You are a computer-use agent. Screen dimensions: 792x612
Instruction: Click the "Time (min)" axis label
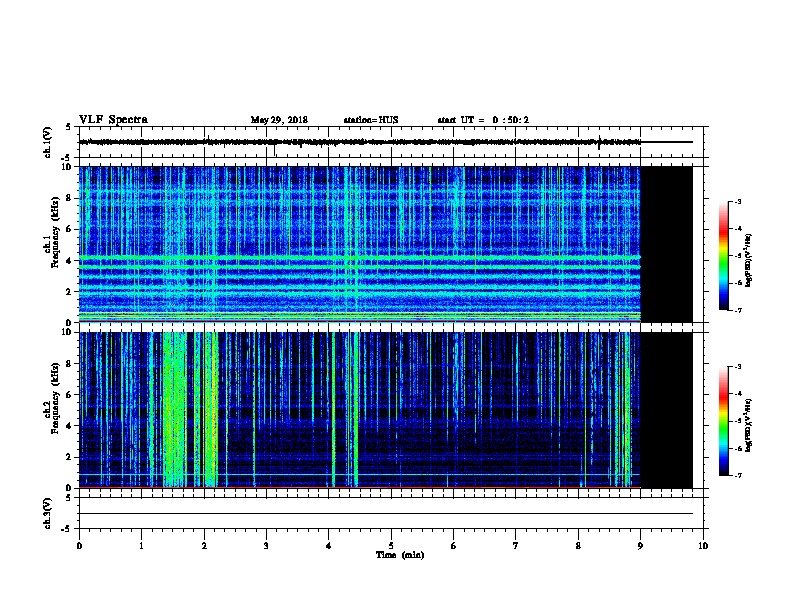click(x=400, y=555)
